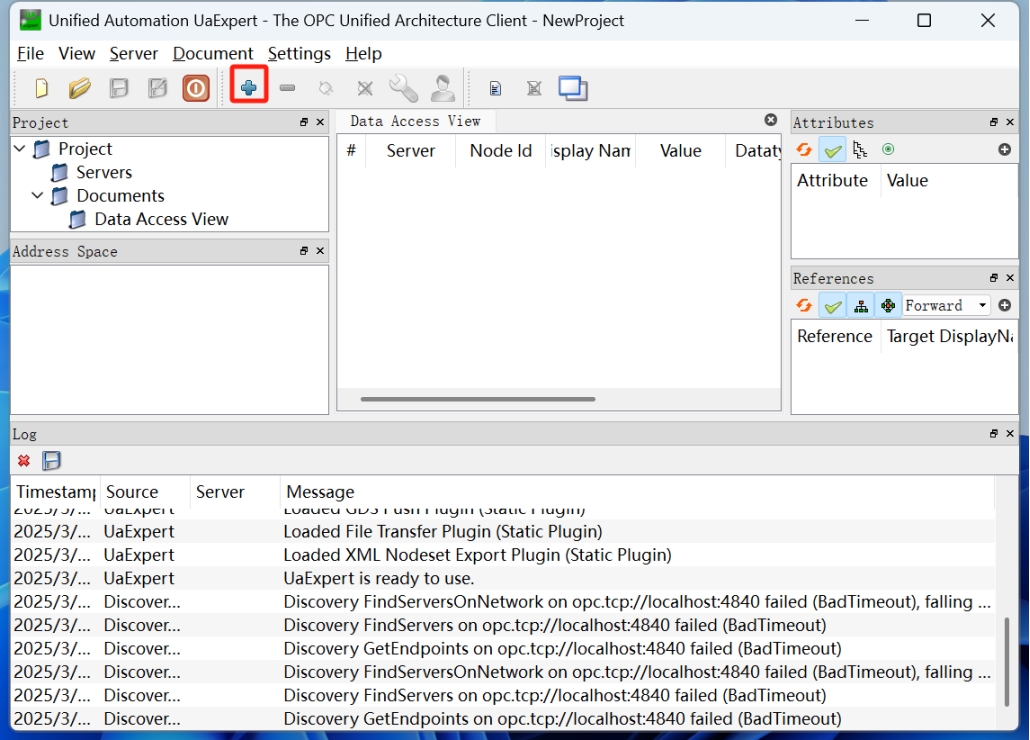Open the Server menu

(133, 53)
